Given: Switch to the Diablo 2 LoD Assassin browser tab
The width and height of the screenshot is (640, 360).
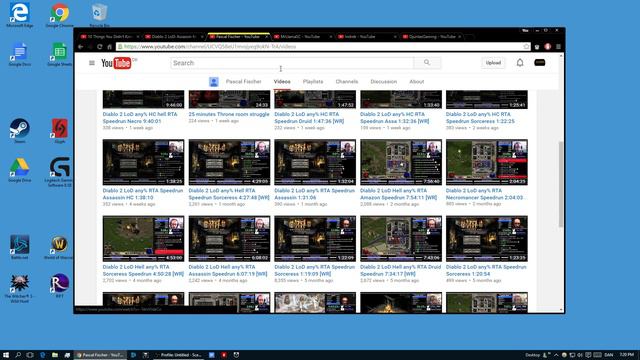Looking at the screenshot, I should (x=174, y=37).
